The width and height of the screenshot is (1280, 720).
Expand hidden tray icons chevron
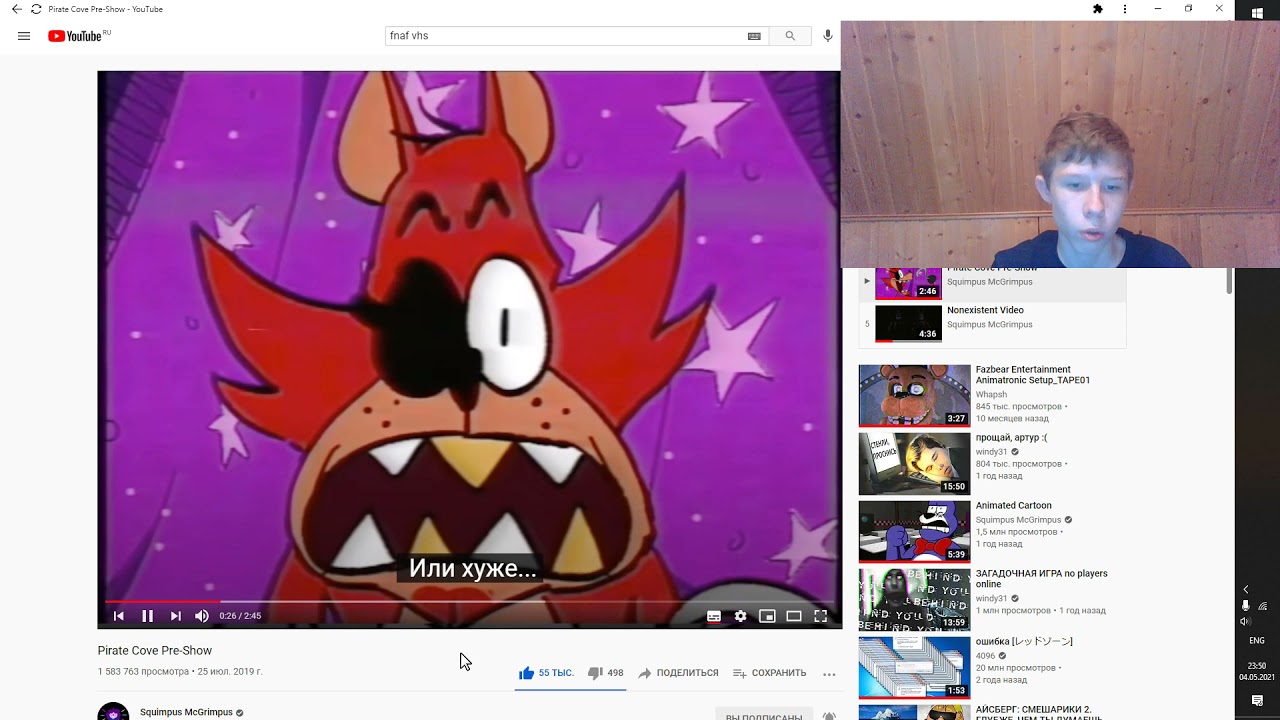click(1246, 590)
